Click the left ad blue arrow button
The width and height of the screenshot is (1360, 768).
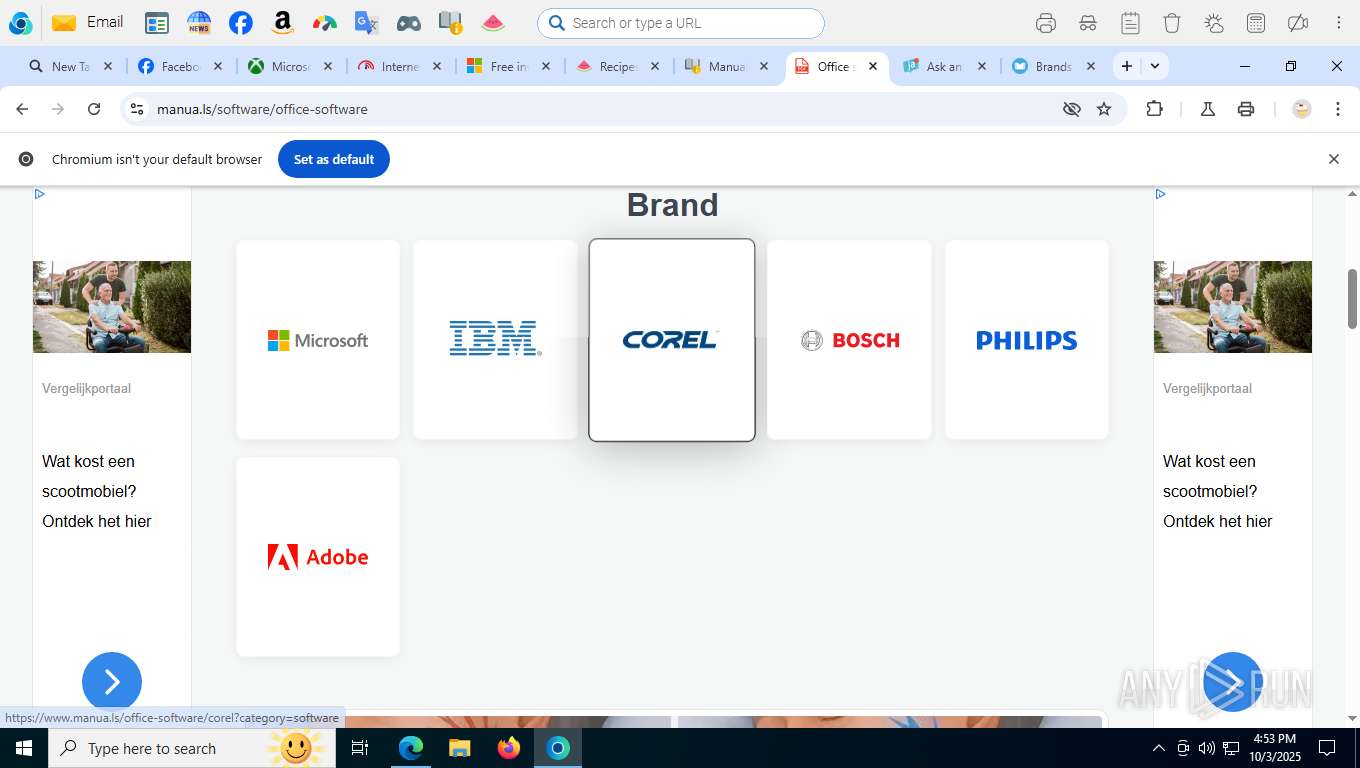[x=112, y=682]
